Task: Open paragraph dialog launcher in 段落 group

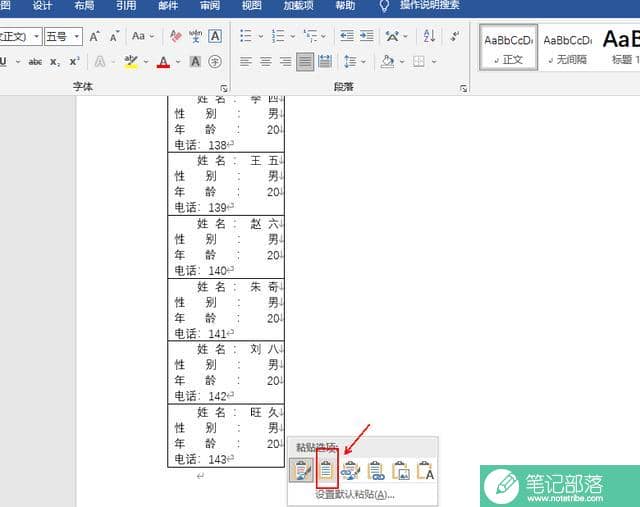Action: (x=463, y=88)
